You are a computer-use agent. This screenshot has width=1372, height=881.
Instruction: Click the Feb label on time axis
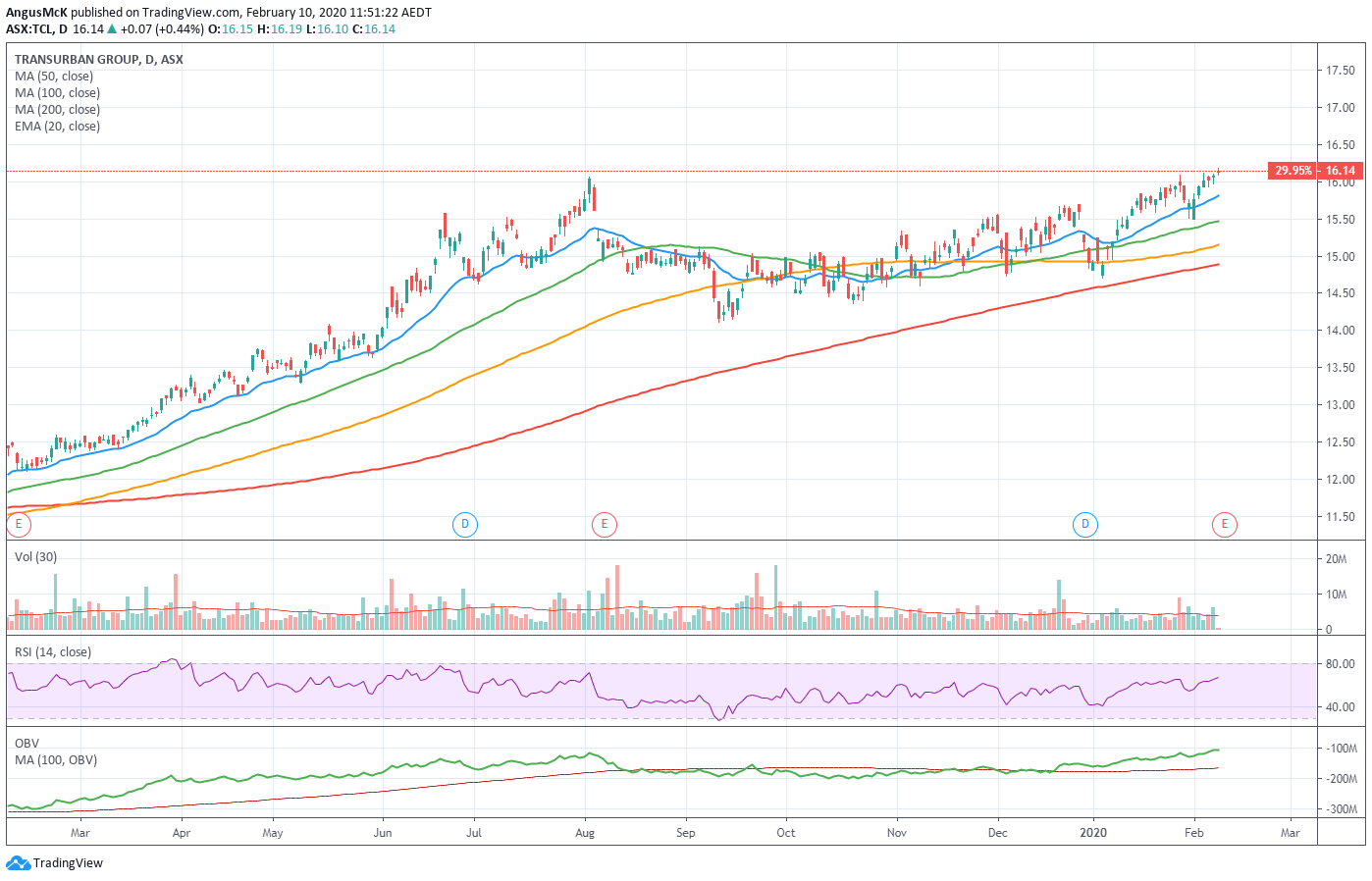pyautogui.click(x=1194, y=833)
